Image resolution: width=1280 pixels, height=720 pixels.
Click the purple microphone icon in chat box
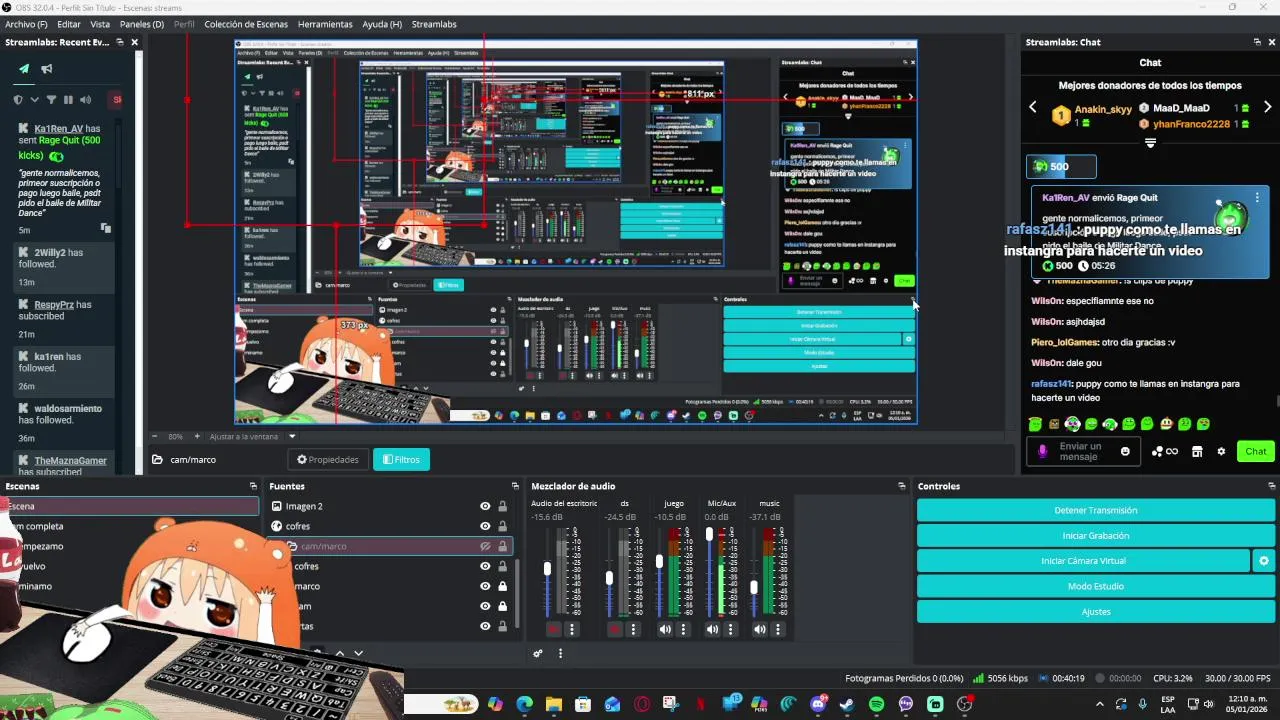tap(1043, 452)
